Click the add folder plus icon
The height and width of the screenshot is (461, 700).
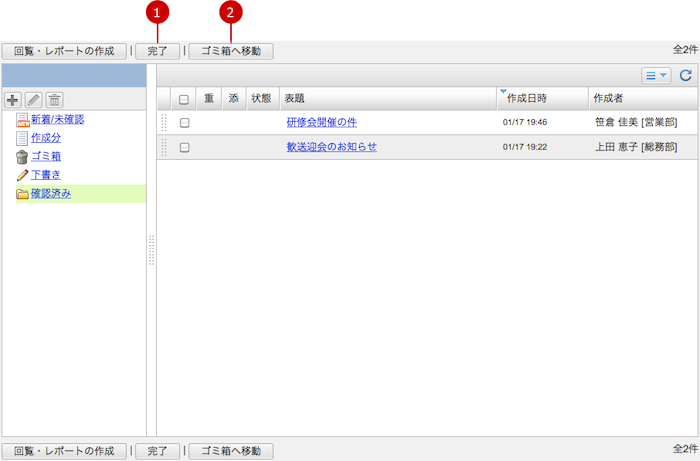(12, 100)
